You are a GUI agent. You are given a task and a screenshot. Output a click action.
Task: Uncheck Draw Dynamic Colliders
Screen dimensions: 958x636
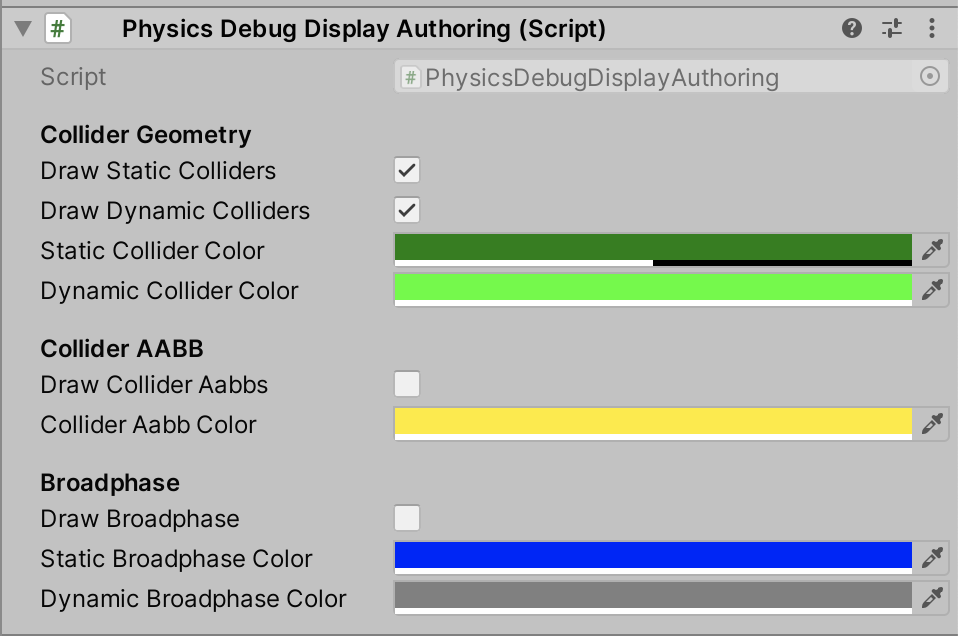tap(407, 211)
